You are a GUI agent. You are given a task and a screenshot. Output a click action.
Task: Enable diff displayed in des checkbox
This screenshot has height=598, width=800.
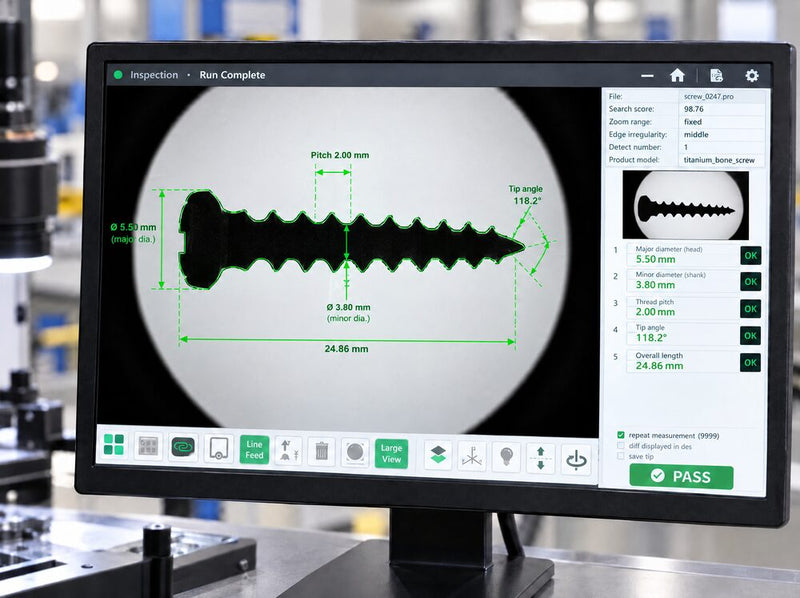click(621, 445)
